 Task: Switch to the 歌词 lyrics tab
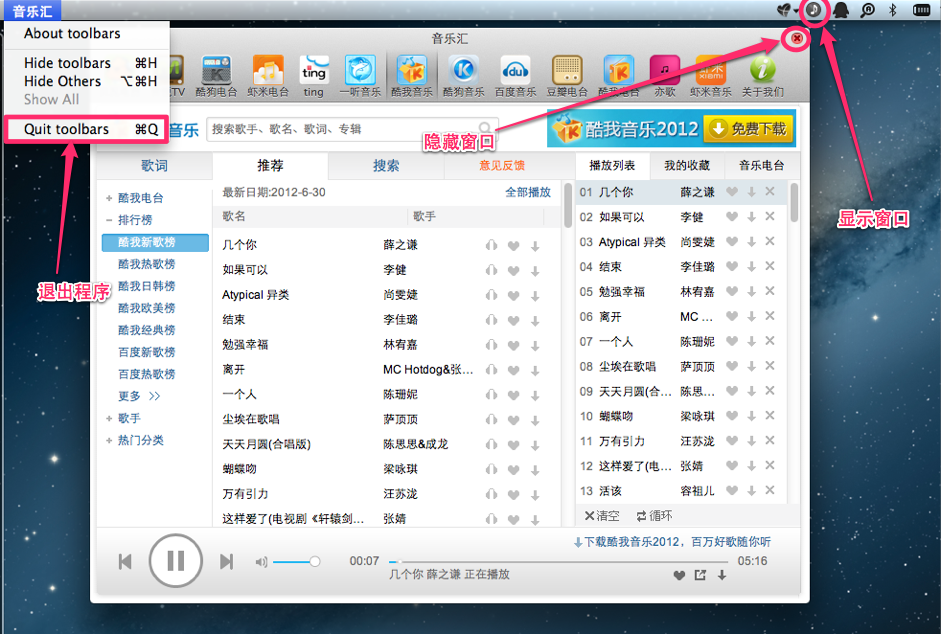154,166
